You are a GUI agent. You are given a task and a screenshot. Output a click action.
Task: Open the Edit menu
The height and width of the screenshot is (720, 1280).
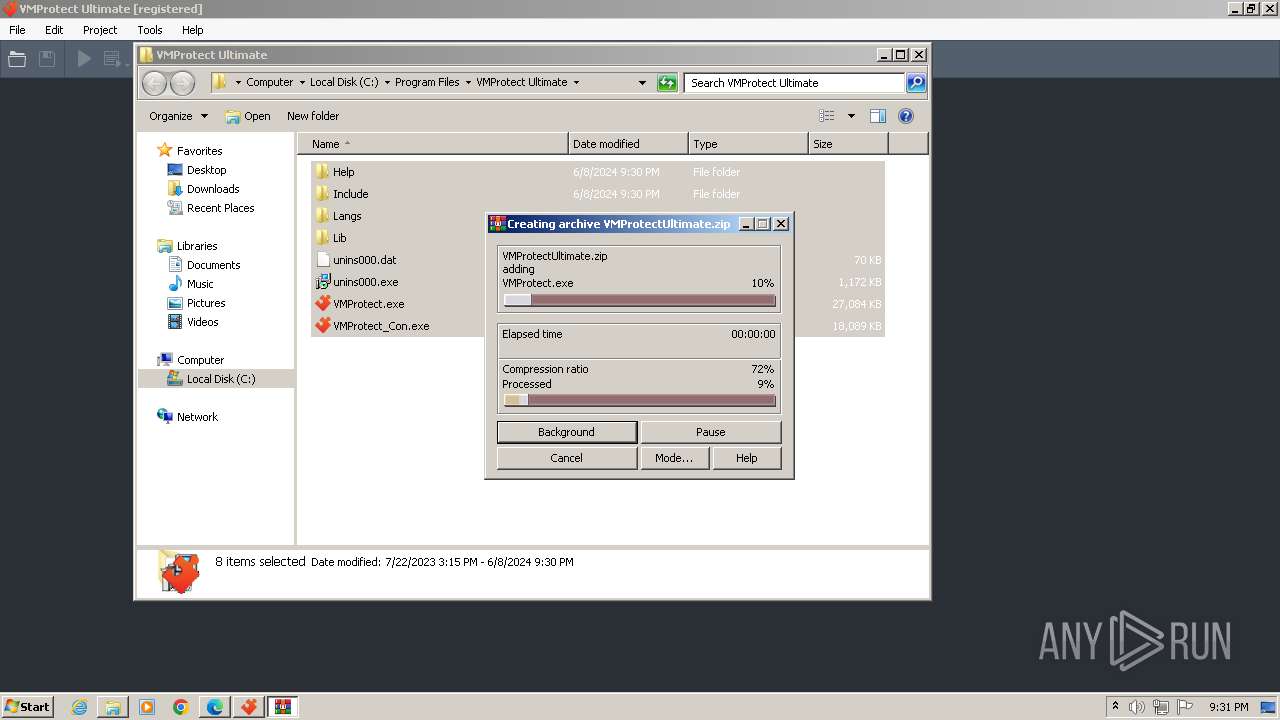pos(54,30)
